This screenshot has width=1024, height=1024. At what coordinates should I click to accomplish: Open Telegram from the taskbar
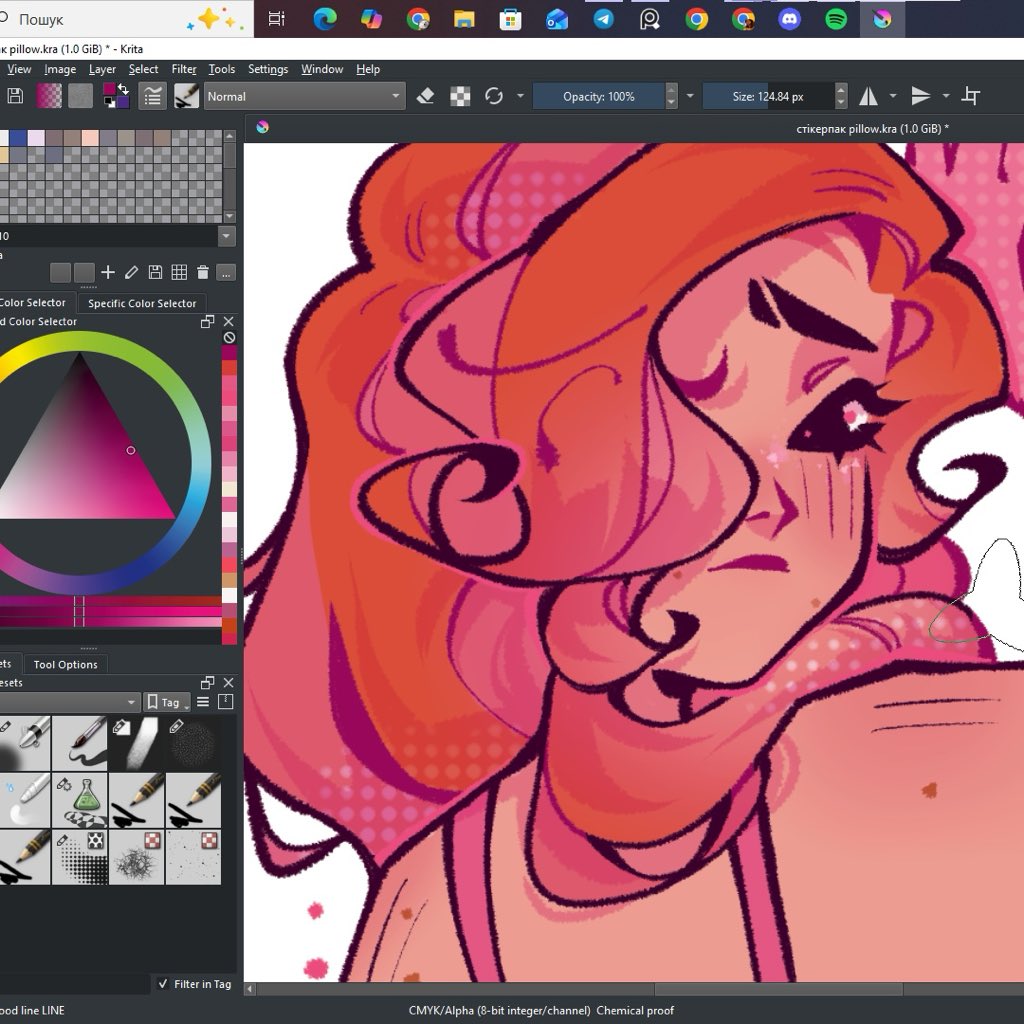[603, 19]
